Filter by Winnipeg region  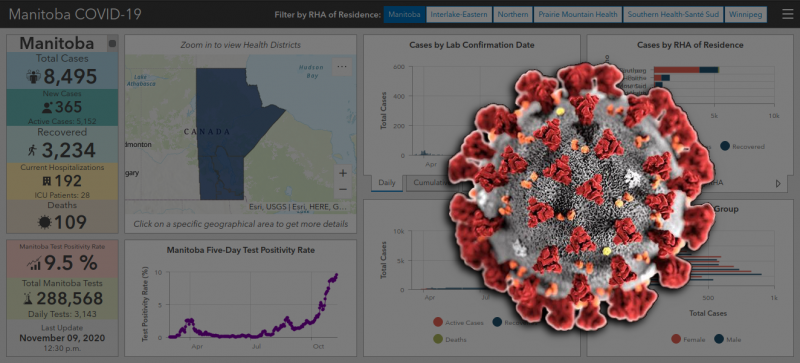point(745,14)
